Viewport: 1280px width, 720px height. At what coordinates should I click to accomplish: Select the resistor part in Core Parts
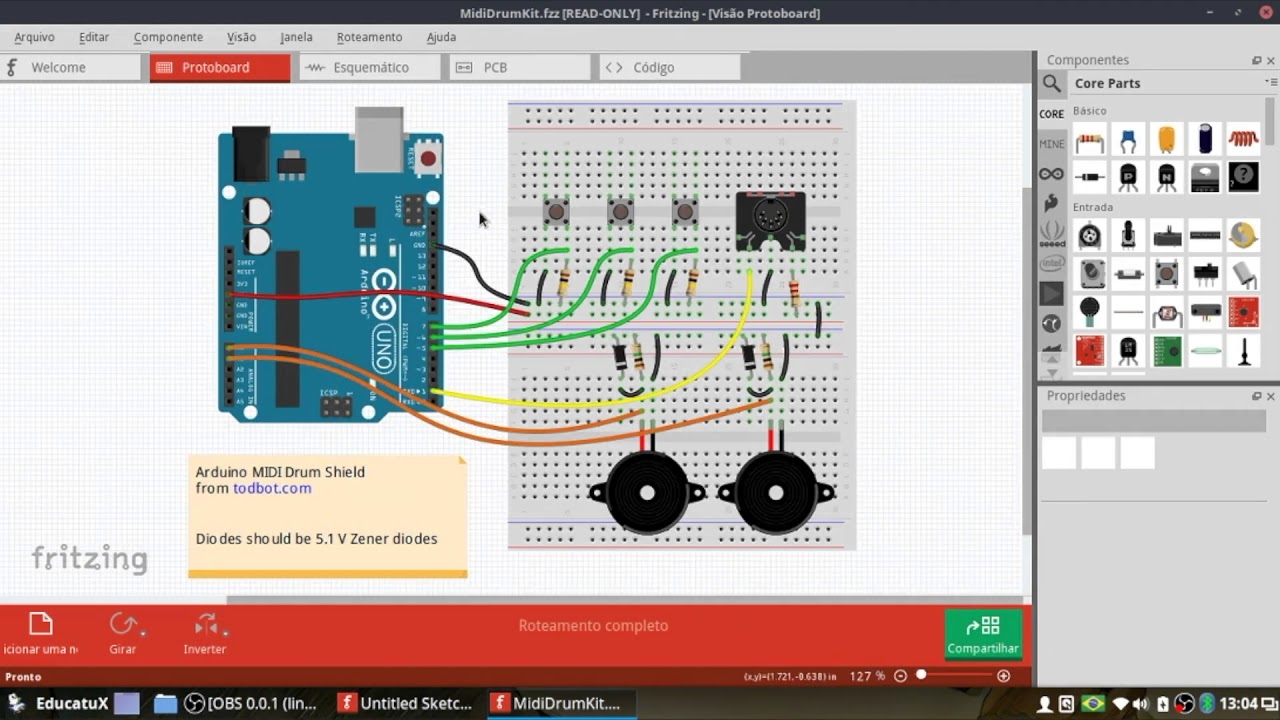(1089, 139)
